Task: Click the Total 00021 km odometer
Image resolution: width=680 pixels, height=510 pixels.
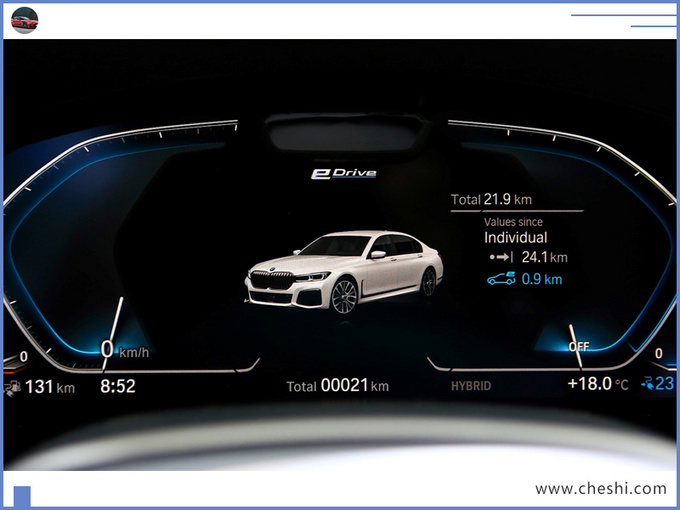Action: (x=337, y=386)
